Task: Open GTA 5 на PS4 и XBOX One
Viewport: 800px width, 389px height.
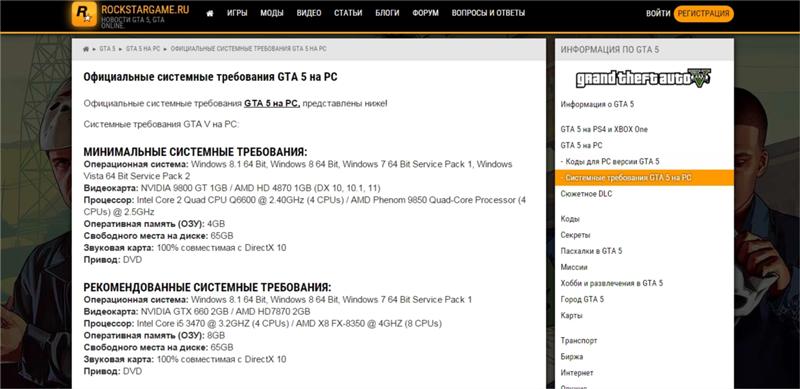Action: coord(604,130)
